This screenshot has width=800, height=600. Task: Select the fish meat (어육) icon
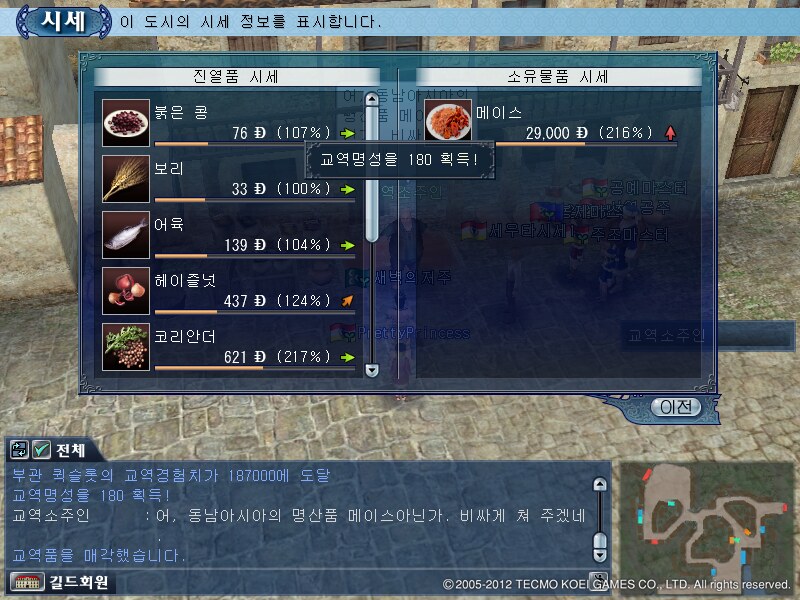(x=126, y=235)
